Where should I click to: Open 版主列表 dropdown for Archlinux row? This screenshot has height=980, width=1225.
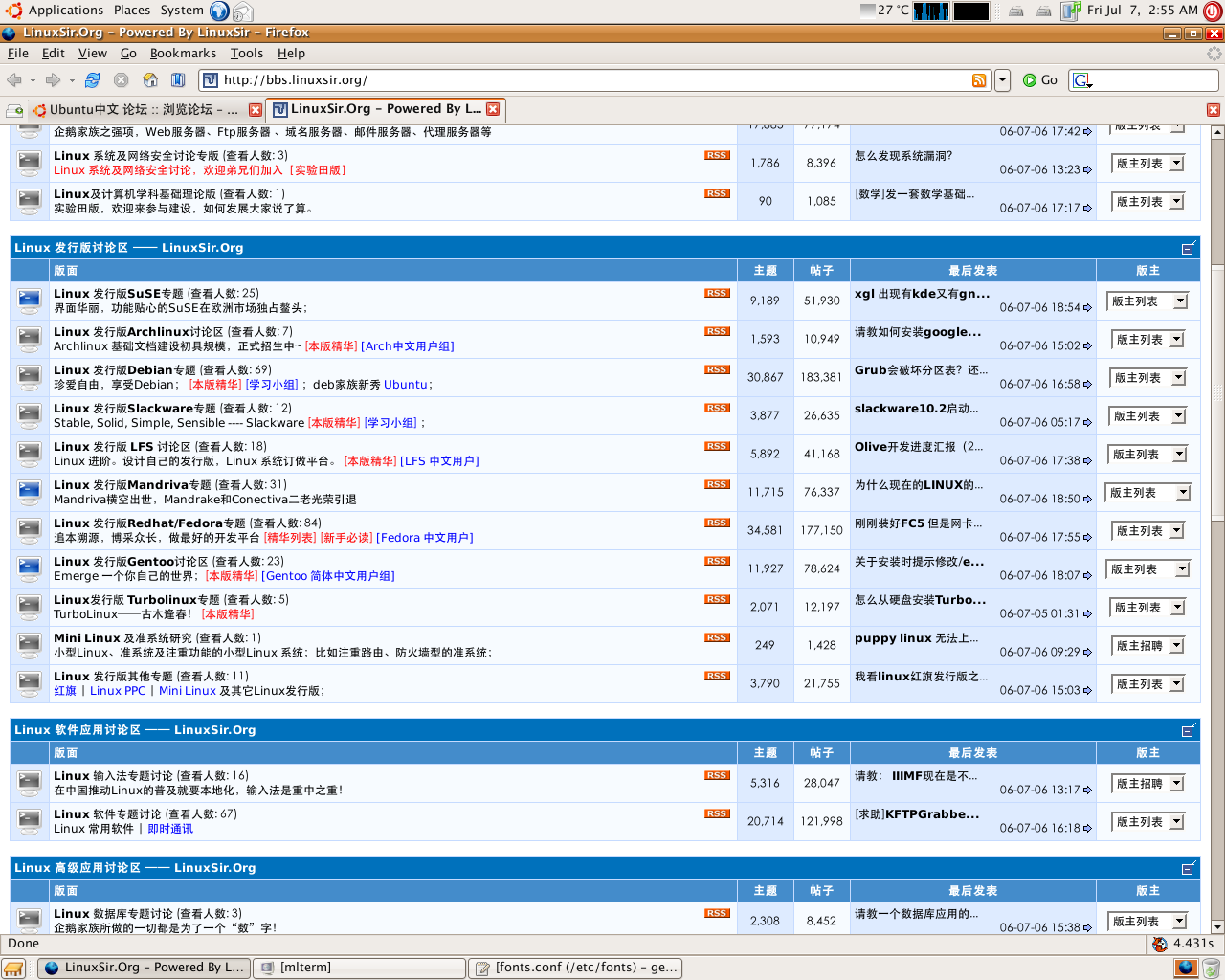coord(1147,340)
